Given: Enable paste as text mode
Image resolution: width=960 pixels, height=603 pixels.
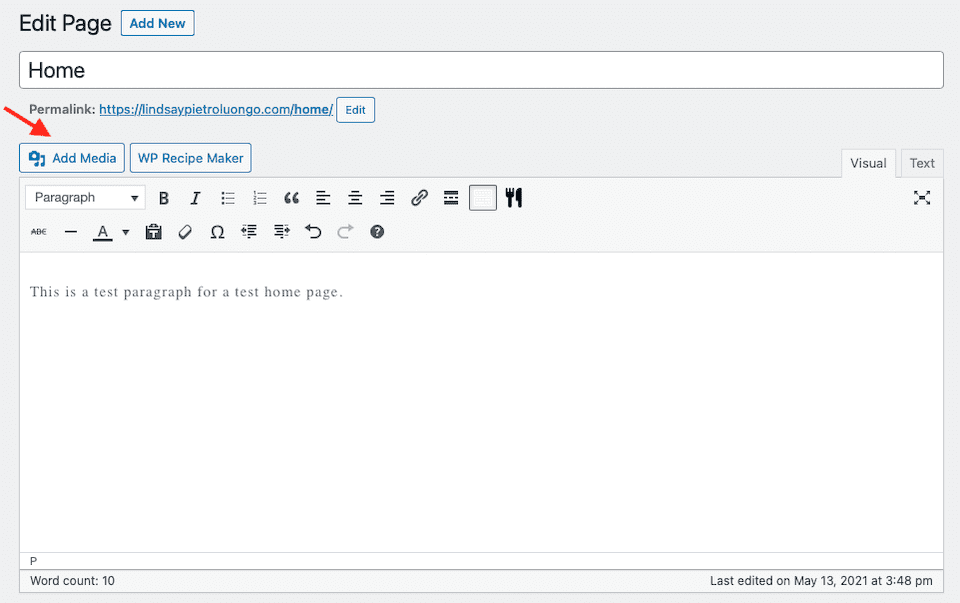Looking at the screenshot, I should tap(152, 231).
